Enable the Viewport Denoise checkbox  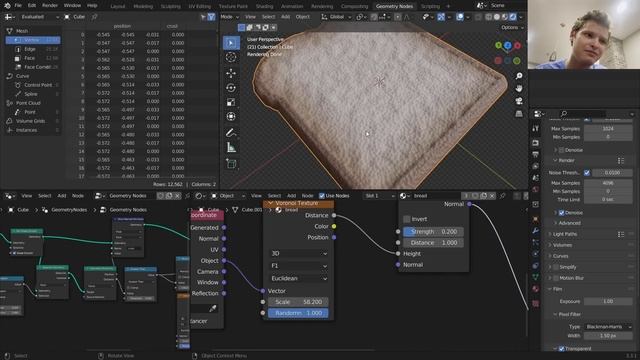[561, 150]
